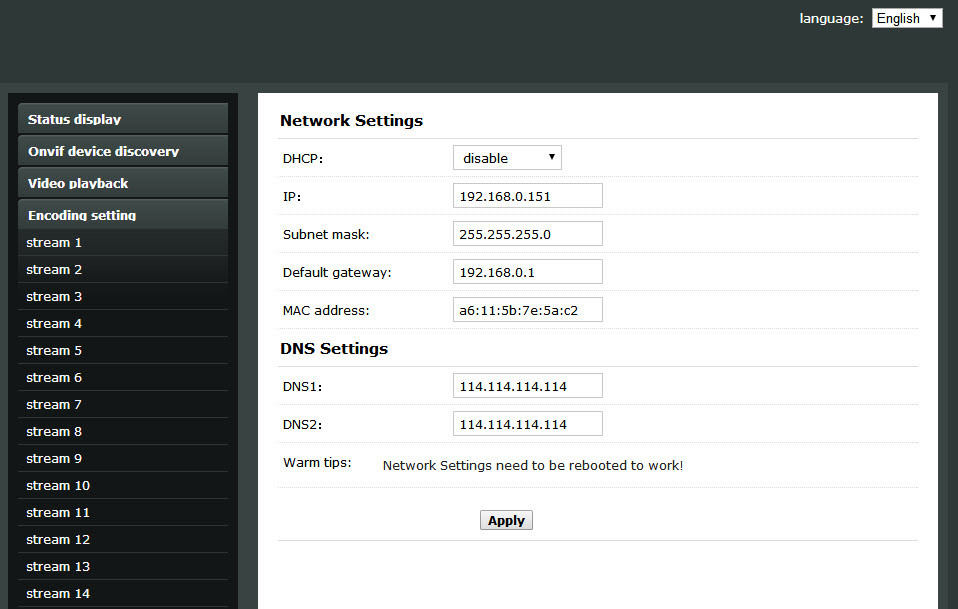Select stream 6 in sidebar
The width and height of the screenshot is (958, 609).
coord(123,377)
